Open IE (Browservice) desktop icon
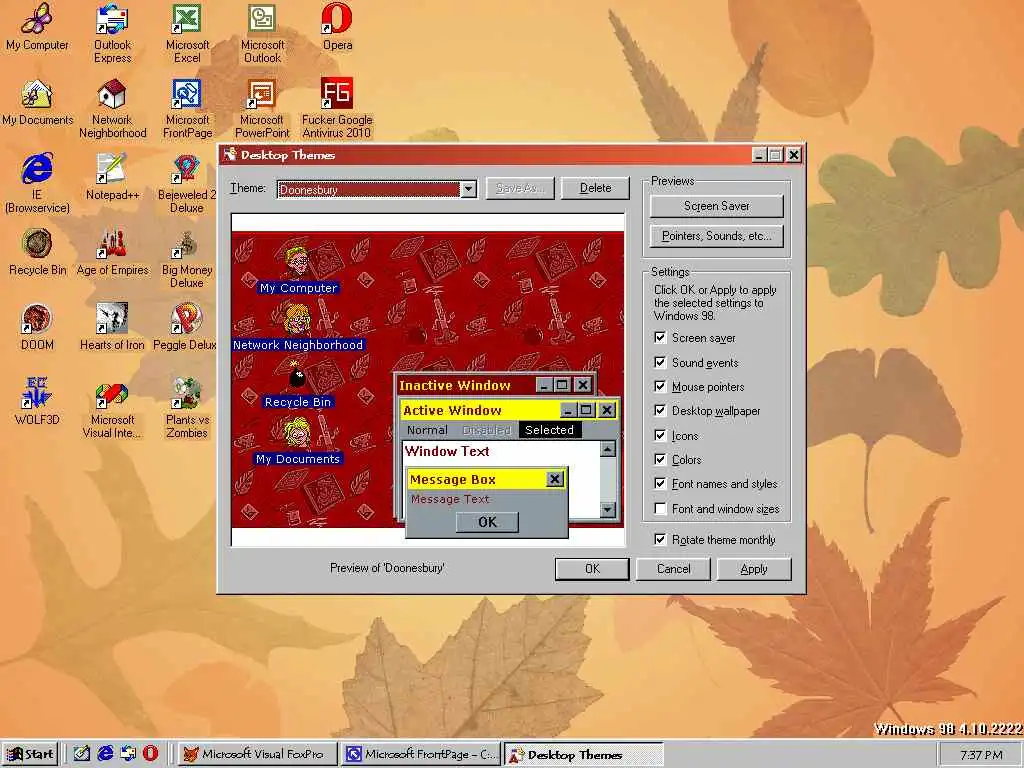Screen dimensions: 1024x768 37,184
